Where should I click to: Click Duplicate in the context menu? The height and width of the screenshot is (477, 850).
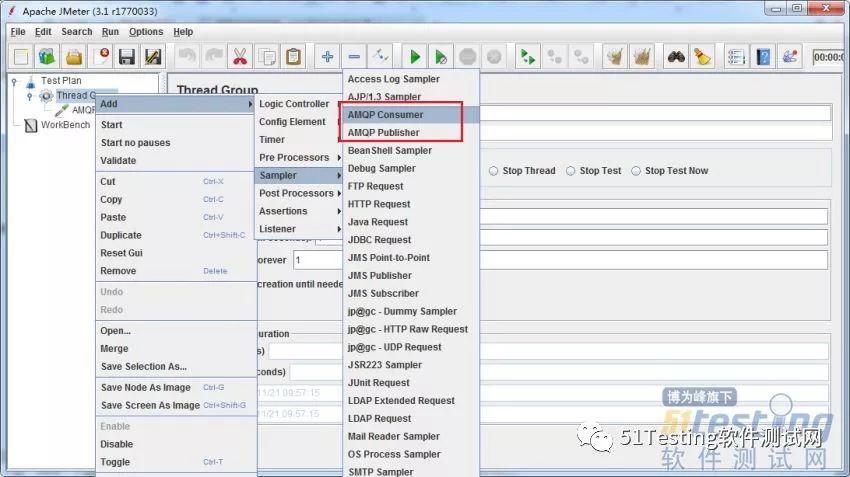(175, 235)
